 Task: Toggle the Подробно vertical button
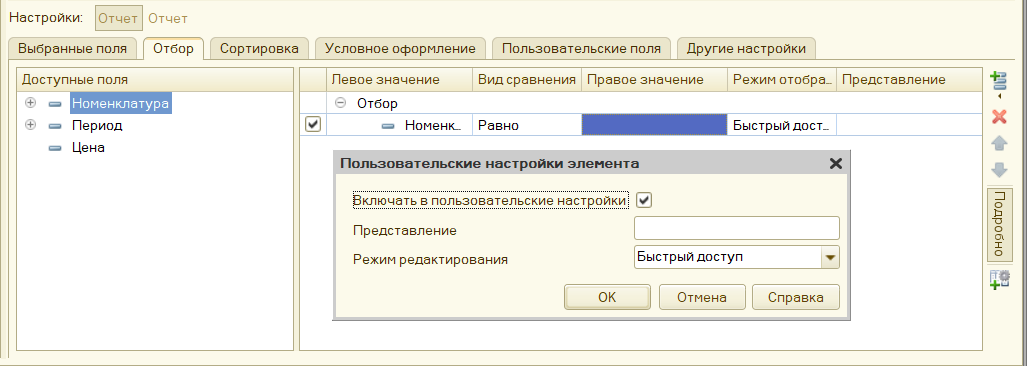coord(999,224)
